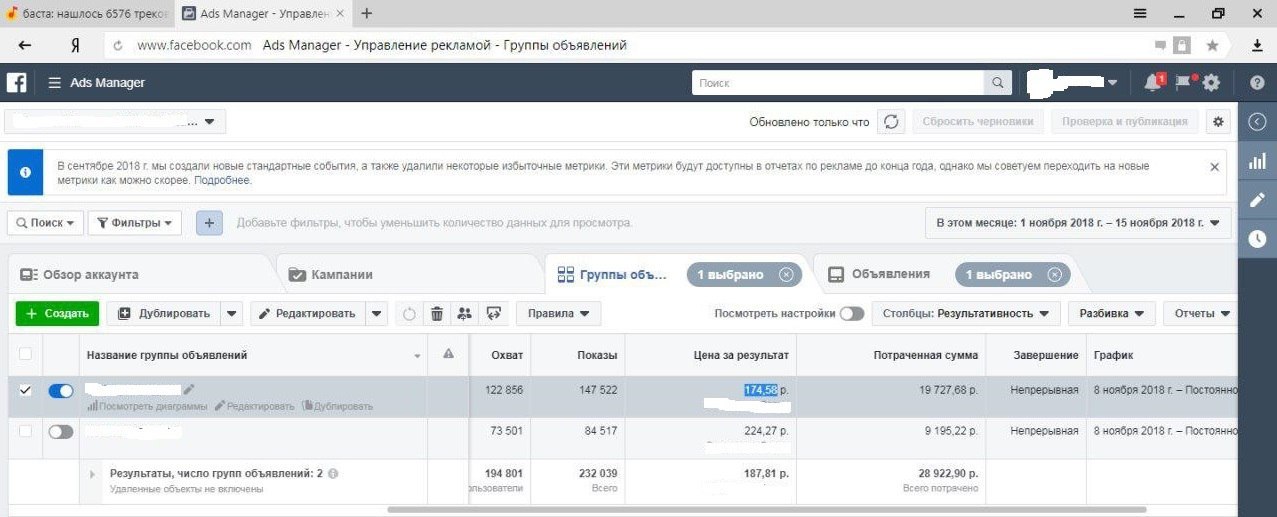This screenshot has width=1277, height=517.
Task: Open the Поиск dropdown in filter bar
Action: pos(45,223)
